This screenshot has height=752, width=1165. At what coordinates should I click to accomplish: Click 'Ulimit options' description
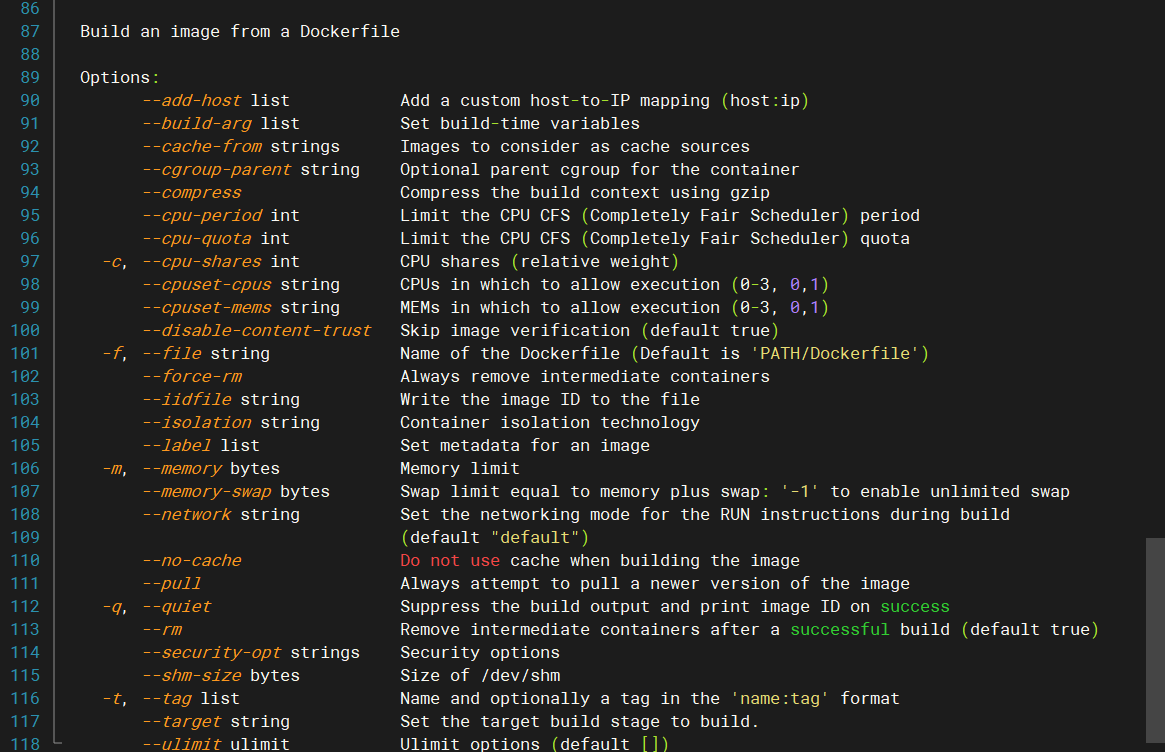tap(470, 744)
